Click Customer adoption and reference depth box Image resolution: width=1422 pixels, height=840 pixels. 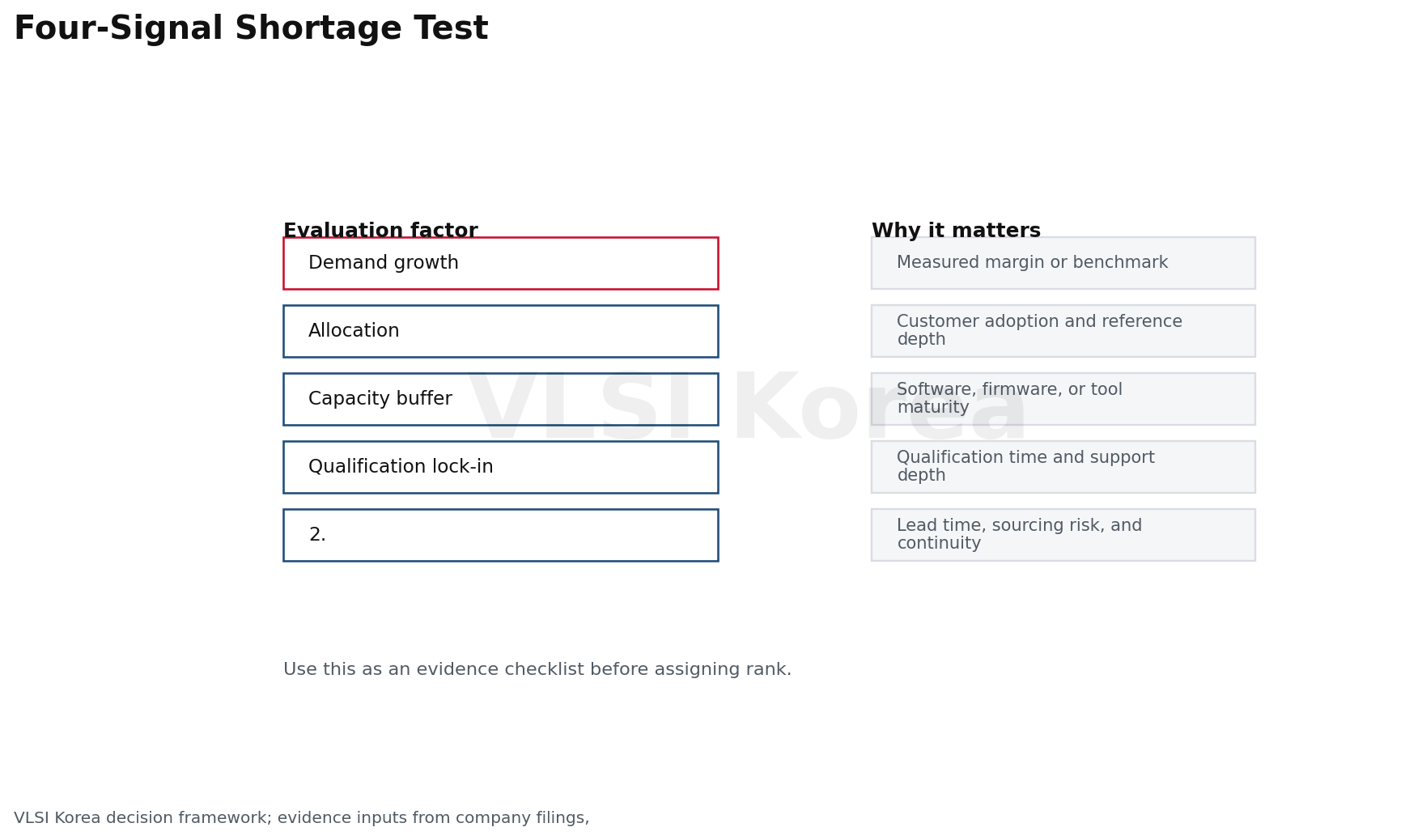[x=1063, y=331]
